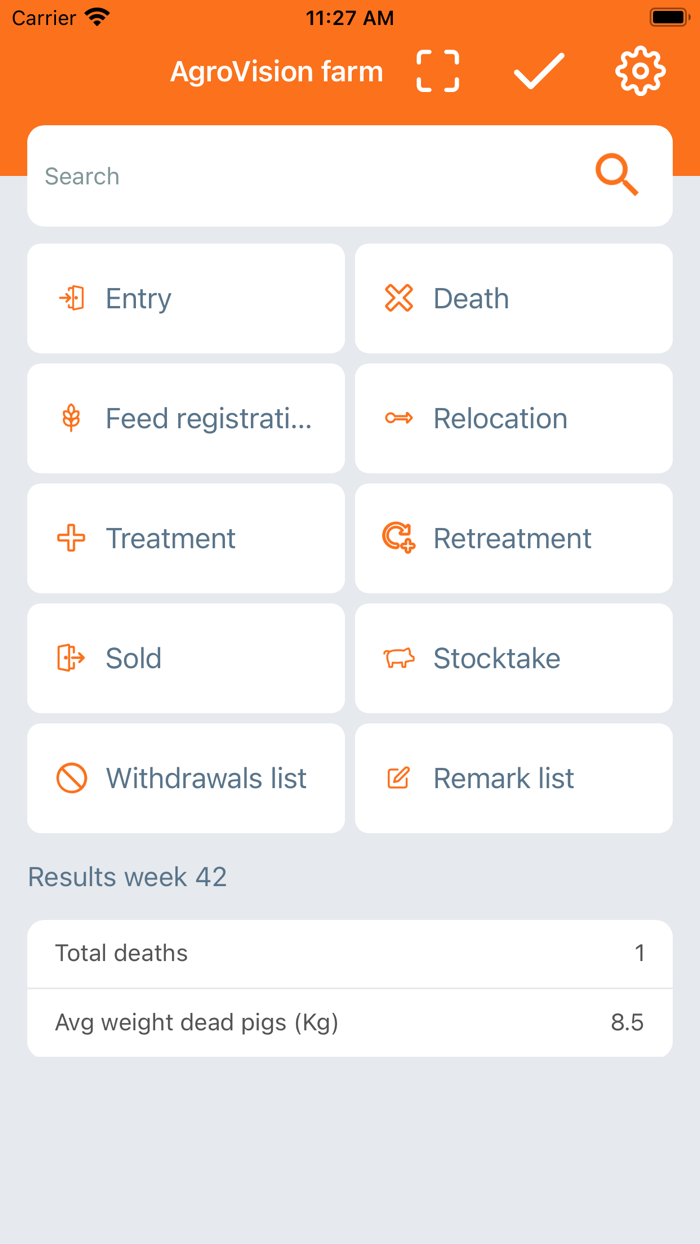This screenshot has width=700, height=1244.
Task: Tap the Death cross icon
Action: (x=399, y=298)
